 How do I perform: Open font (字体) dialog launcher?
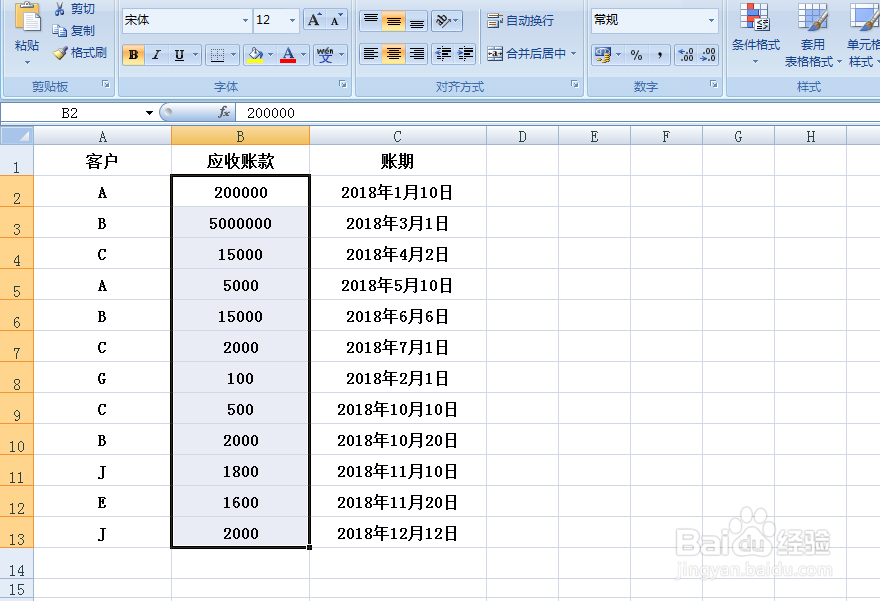342,84
